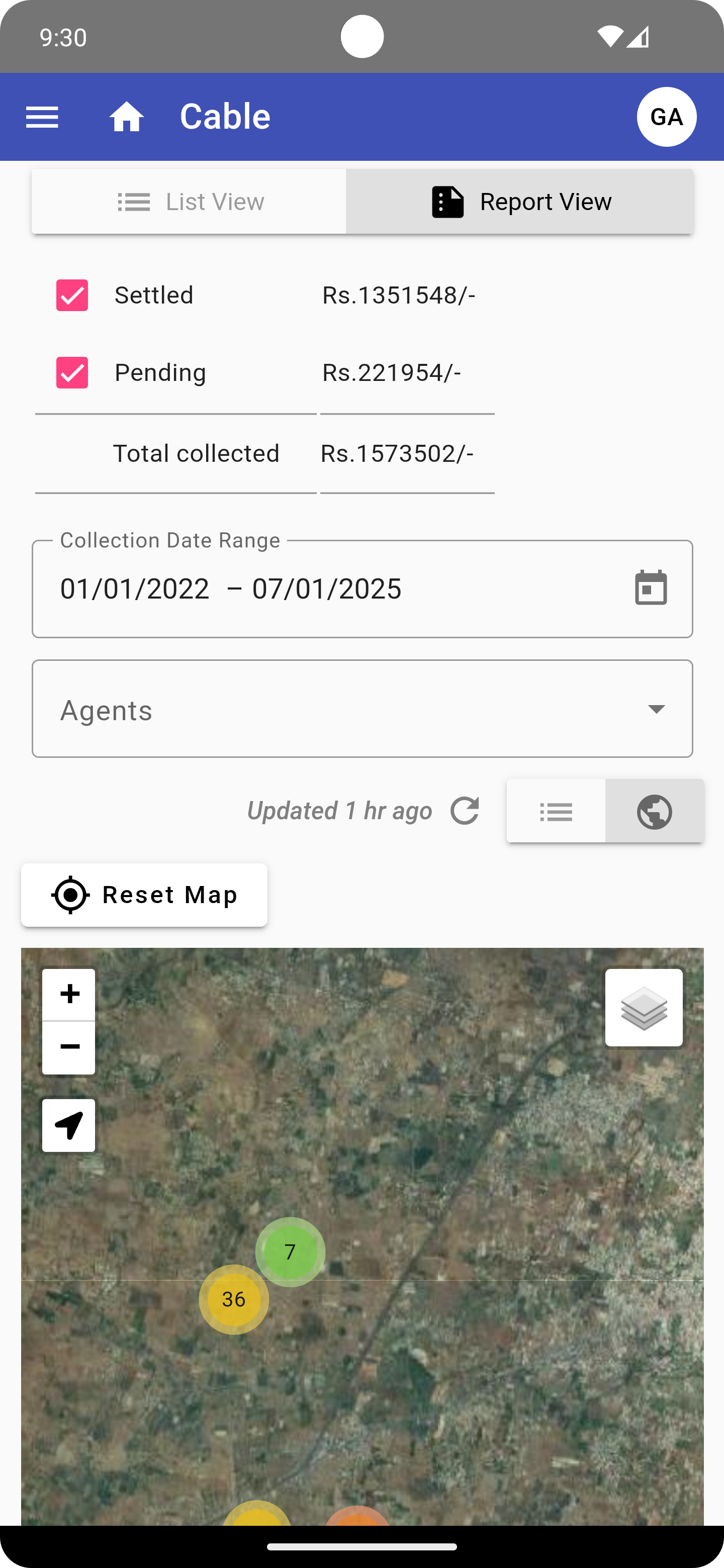Open the hamburger navigation menu
The height and width of the screenshot is (1568, 724).
click(42, 117)
